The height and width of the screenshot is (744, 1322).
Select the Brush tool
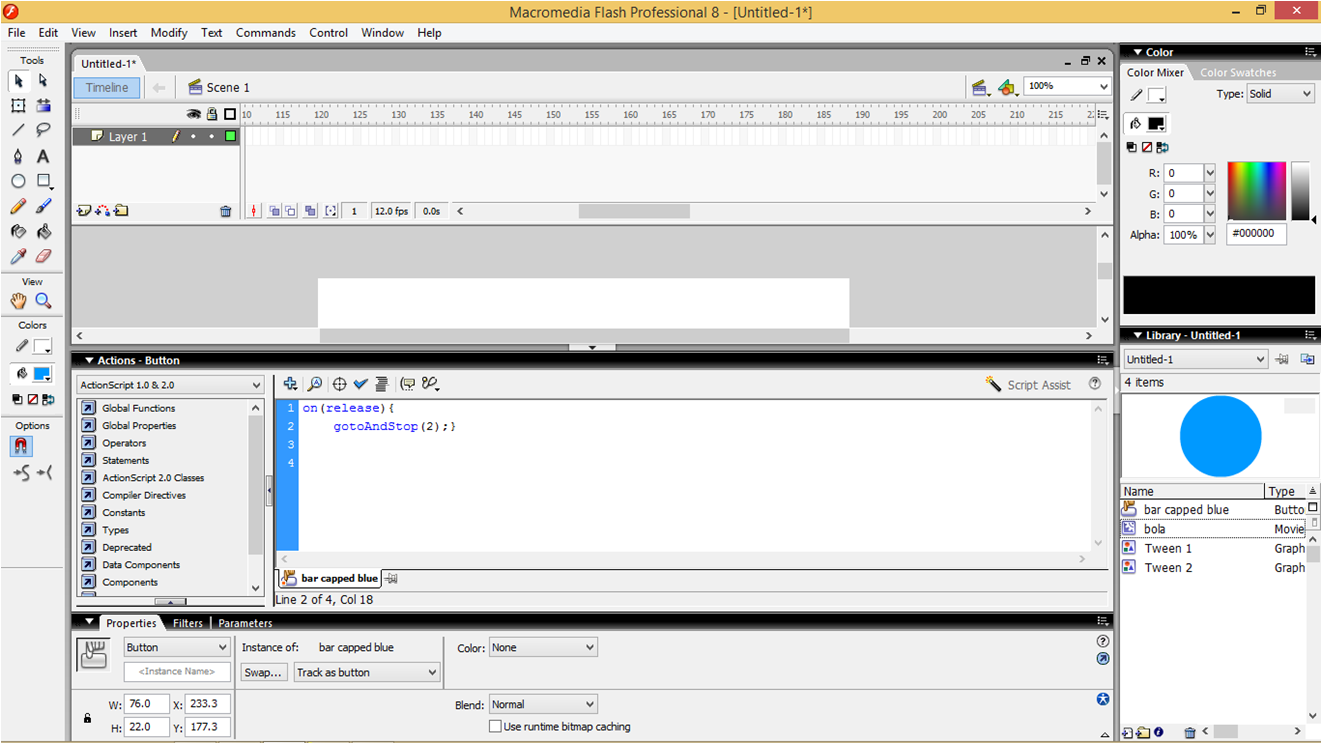click(43, 206)
